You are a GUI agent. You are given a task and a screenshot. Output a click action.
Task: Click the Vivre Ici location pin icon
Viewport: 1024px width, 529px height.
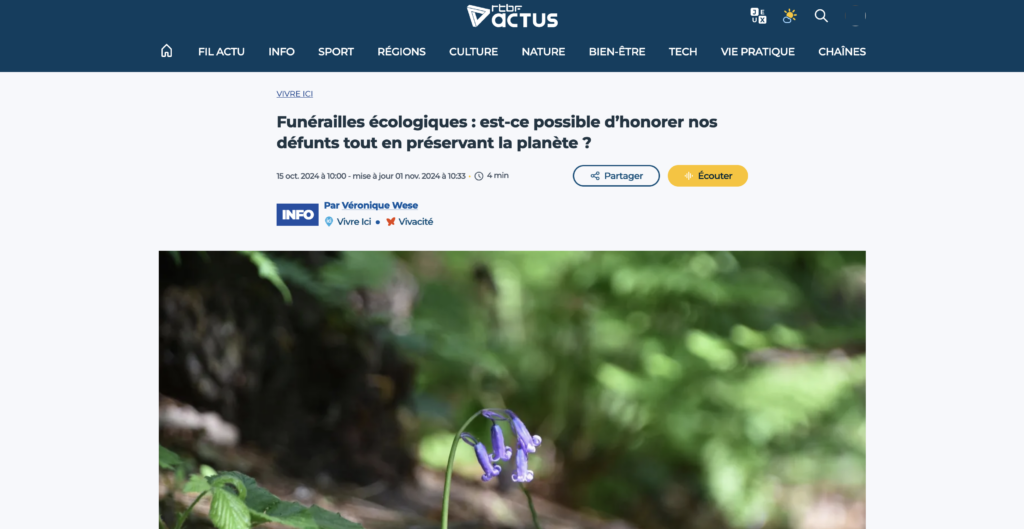coord(329,221)
